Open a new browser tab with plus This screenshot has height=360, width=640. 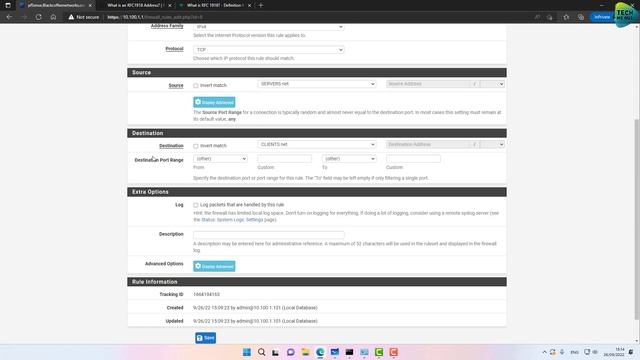click(261, 5)
